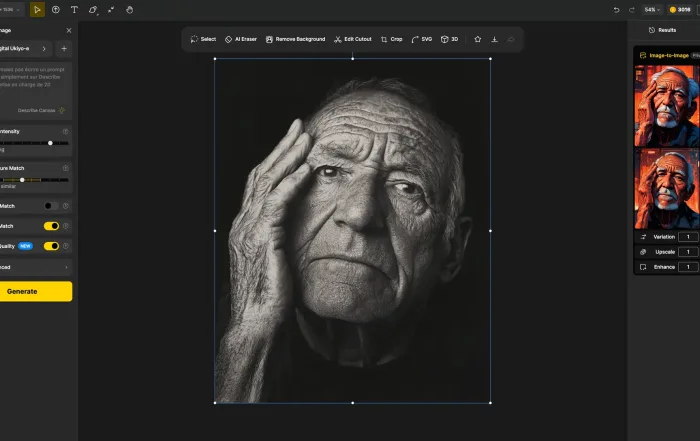Select the portrait image on canvas
700x441 pixels.
(x=353, y=231)
